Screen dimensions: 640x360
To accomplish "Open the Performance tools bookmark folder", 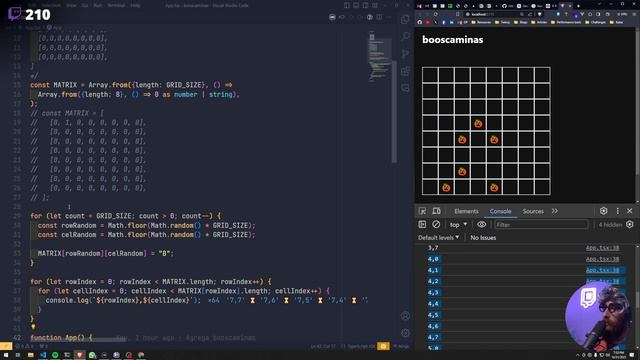I will [566, 22].
